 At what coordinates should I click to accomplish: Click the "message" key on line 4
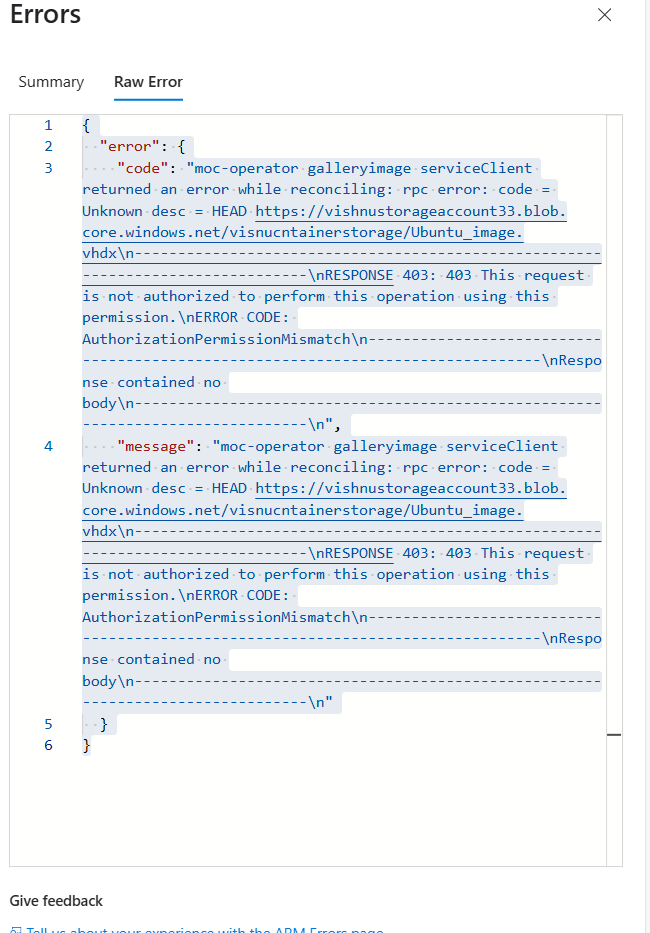click(x=157, y=446)
